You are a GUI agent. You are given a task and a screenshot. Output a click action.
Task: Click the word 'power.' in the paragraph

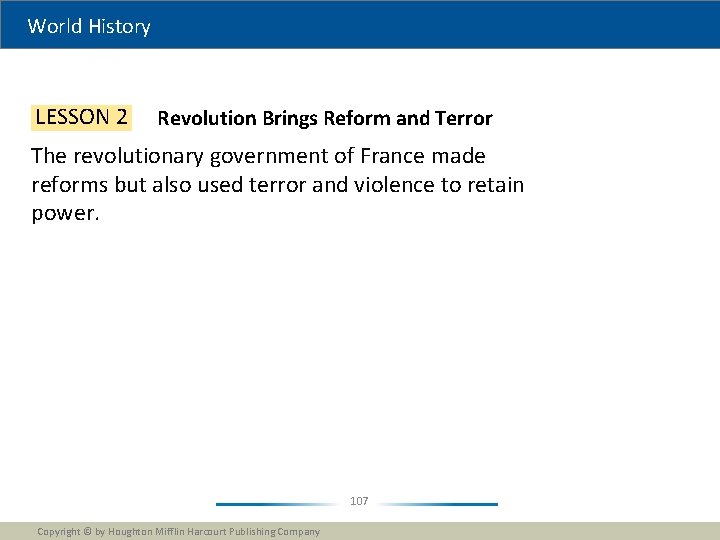point(65,214)
